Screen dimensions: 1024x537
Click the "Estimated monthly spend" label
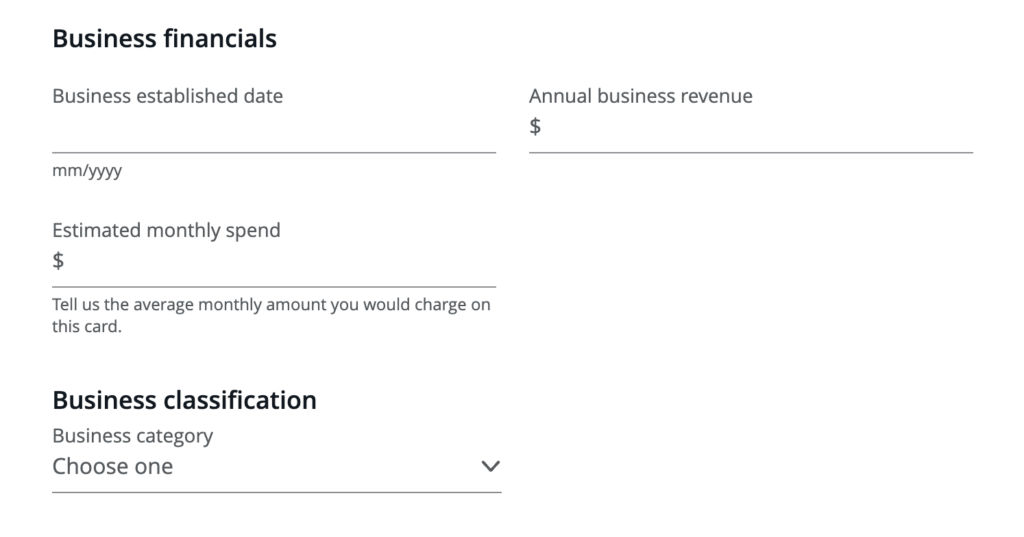(166, 230)
